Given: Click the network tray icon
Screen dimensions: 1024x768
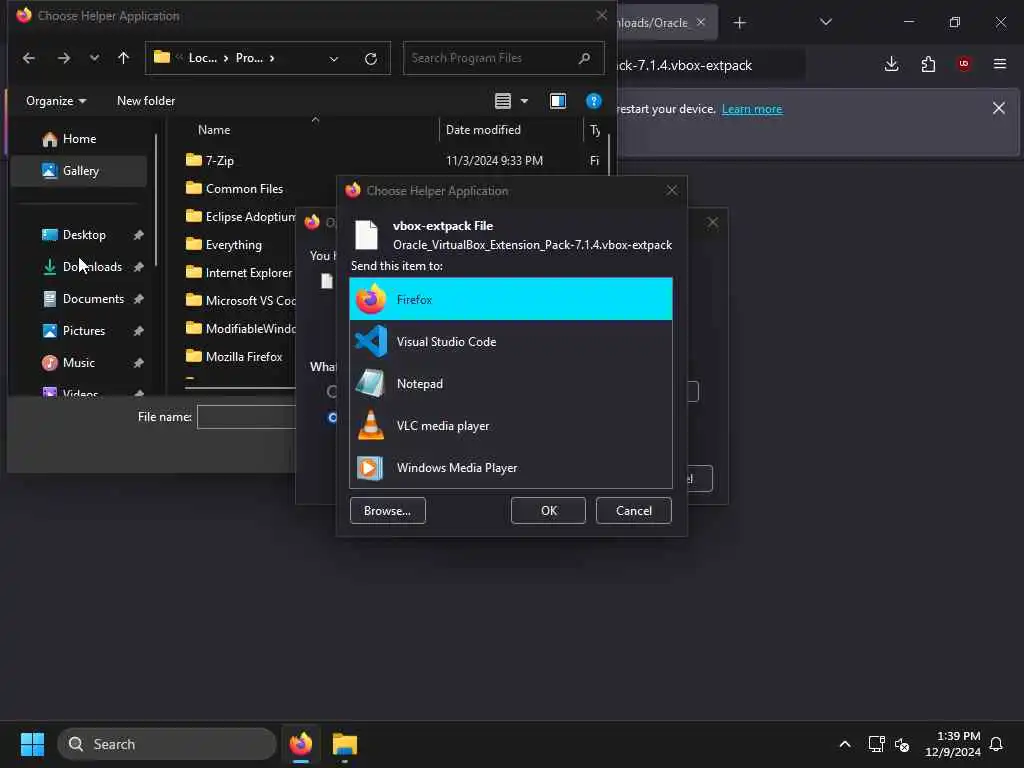Looking at the screenshot, I should click(x=876, y=744).
